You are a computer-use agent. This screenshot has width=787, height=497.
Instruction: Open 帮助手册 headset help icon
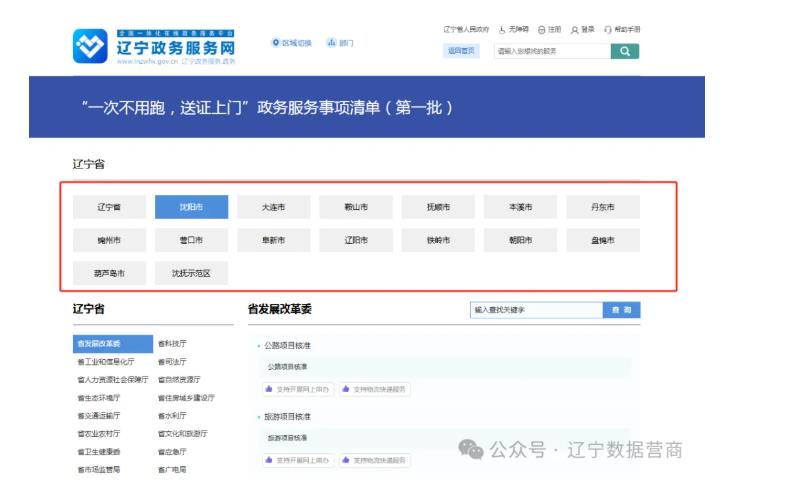point(607,30)
